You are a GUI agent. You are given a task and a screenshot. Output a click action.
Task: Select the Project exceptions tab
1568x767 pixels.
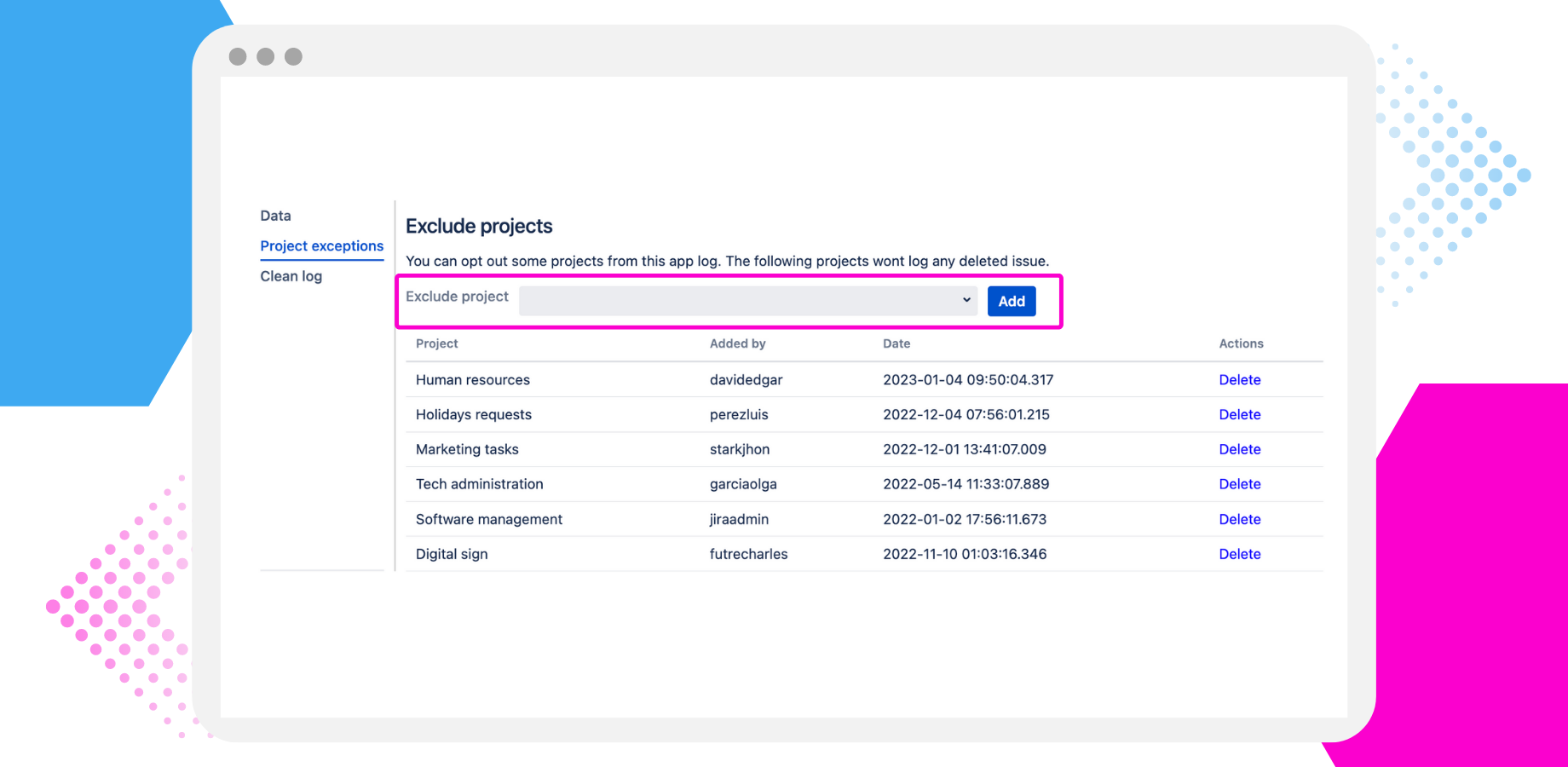coord(321,245)
